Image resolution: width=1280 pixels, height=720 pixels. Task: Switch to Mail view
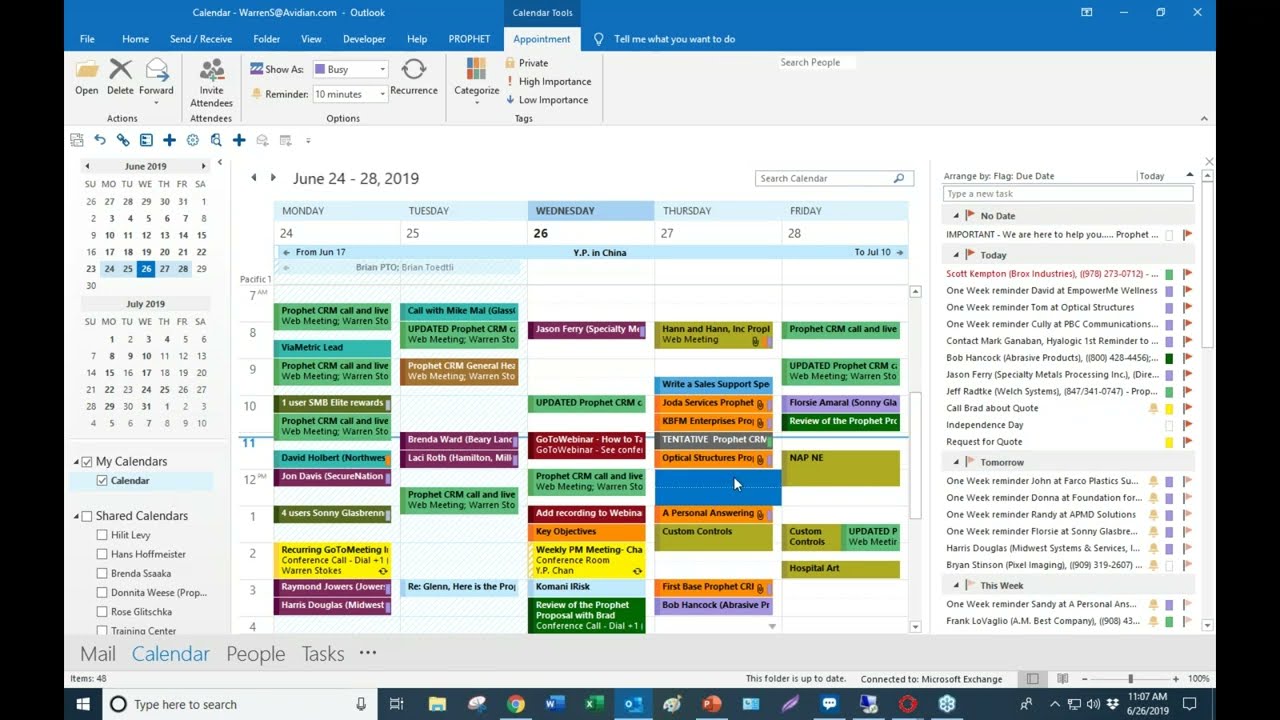pyautogui.click(x=98, y=654)
